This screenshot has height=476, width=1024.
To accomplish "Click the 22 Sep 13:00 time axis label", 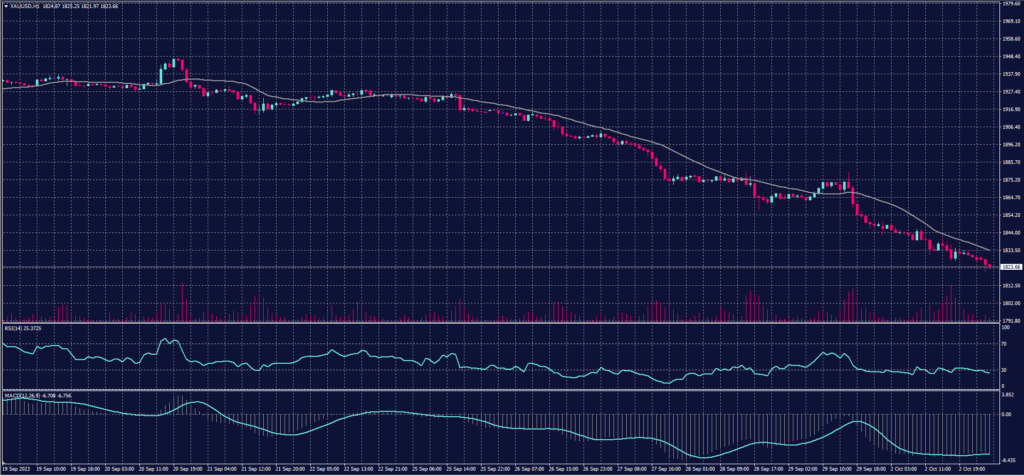I will coord(359,467).
